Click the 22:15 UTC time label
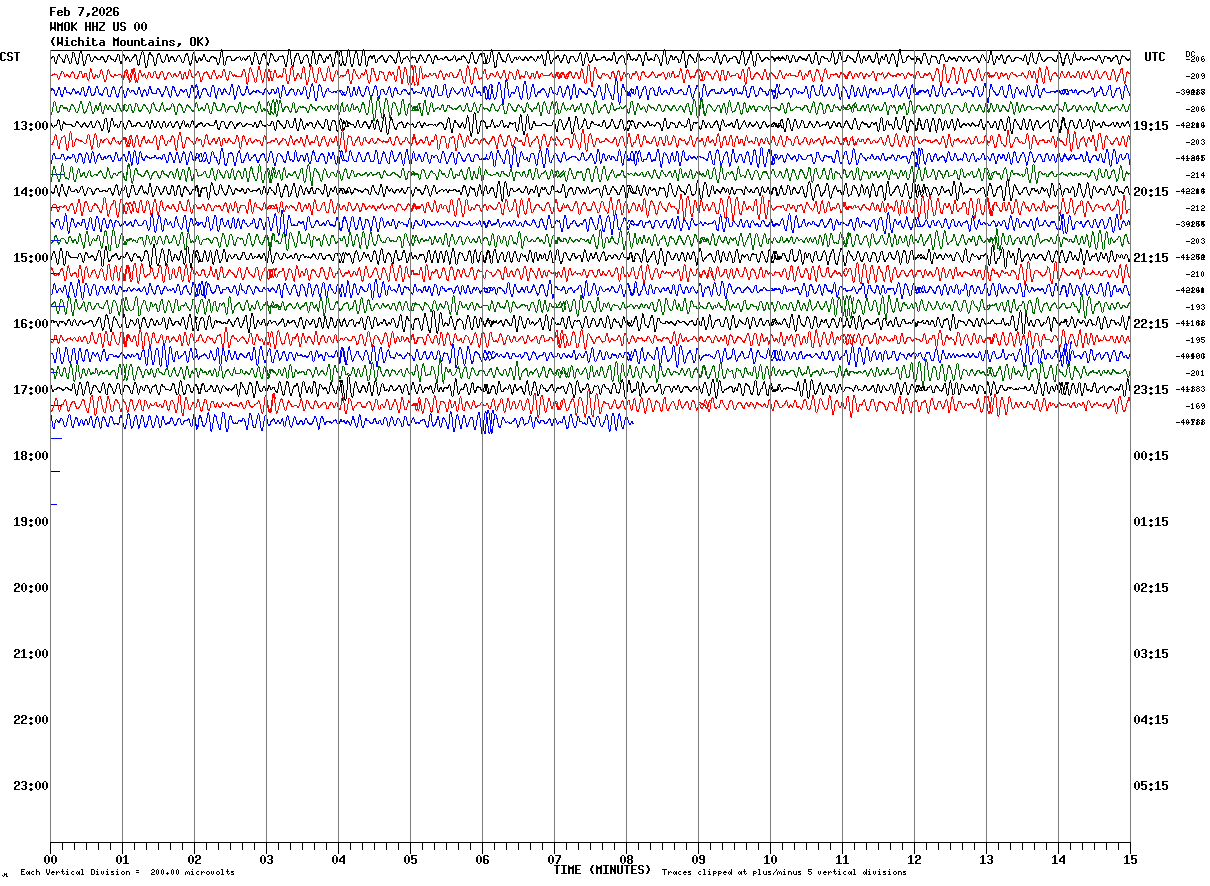1210x886 pixels. [1151, 324]
